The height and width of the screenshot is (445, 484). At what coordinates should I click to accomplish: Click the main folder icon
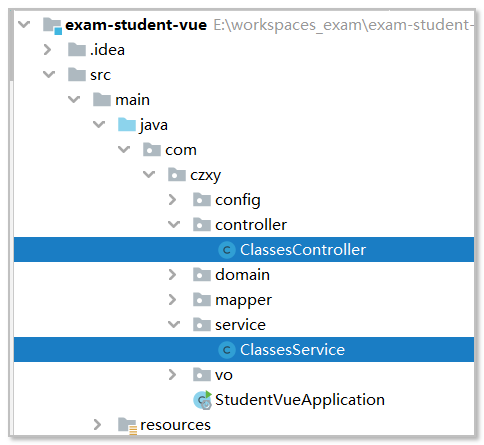[102, 100]
